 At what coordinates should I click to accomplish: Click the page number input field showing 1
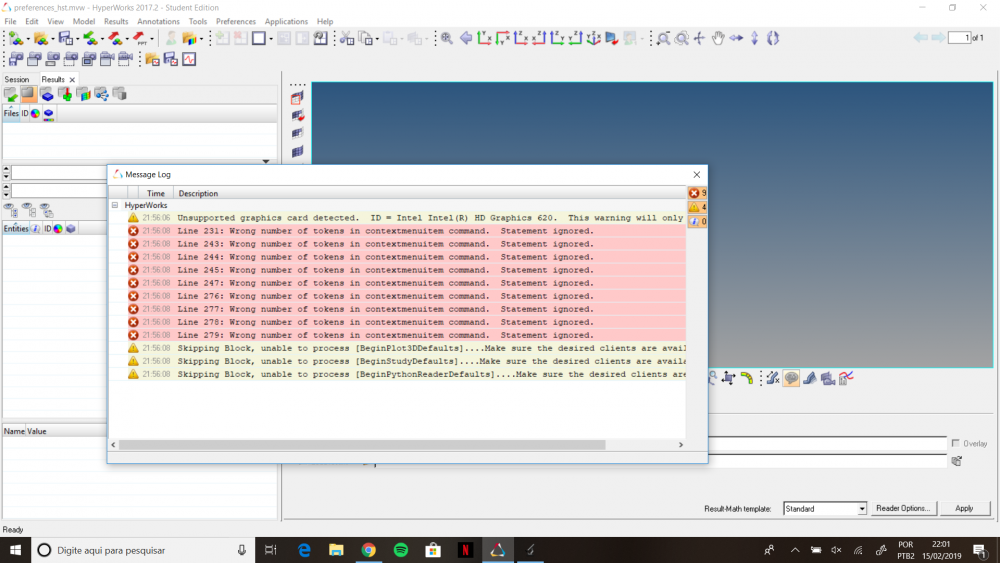coord(959,38)
